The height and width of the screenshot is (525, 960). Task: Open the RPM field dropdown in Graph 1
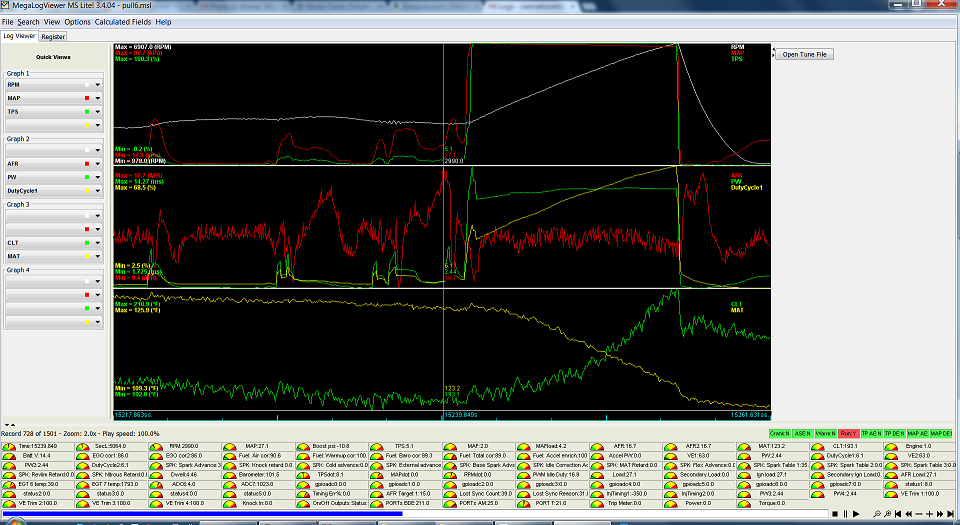point(98,86)
